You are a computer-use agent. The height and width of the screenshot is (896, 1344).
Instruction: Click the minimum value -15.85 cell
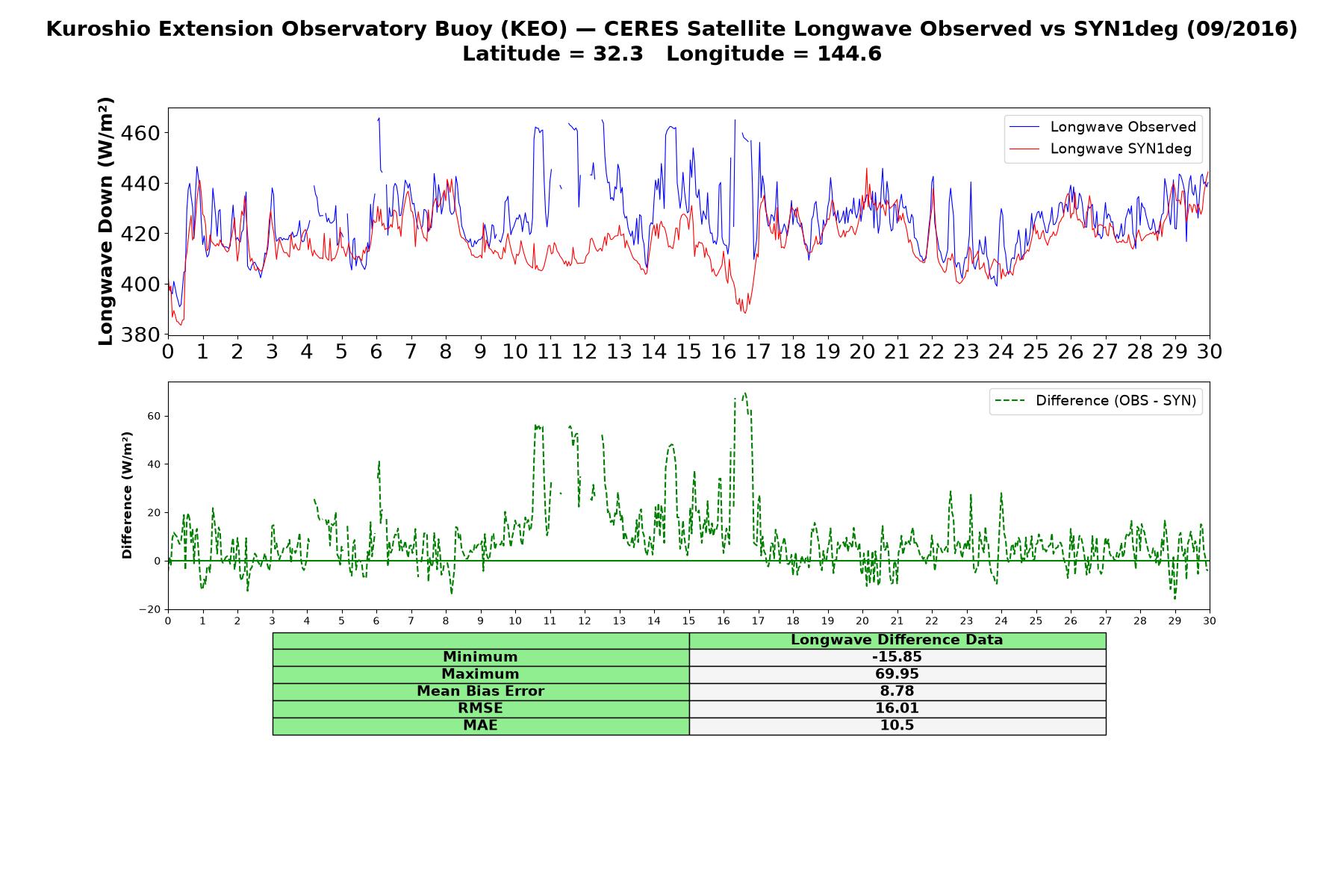coord(897,657)
